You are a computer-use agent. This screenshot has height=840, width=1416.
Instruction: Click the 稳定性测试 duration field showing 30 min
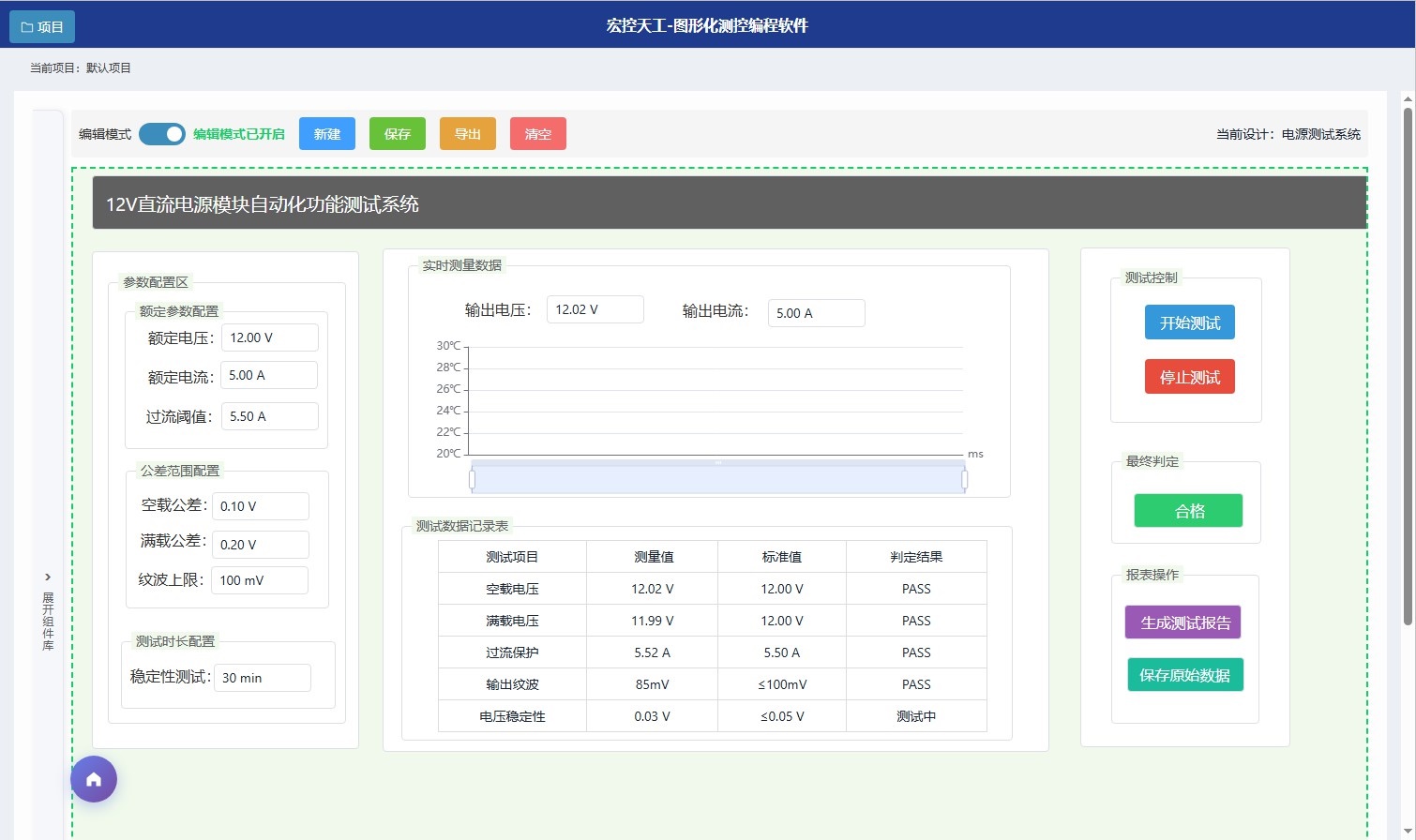point(263,677)
